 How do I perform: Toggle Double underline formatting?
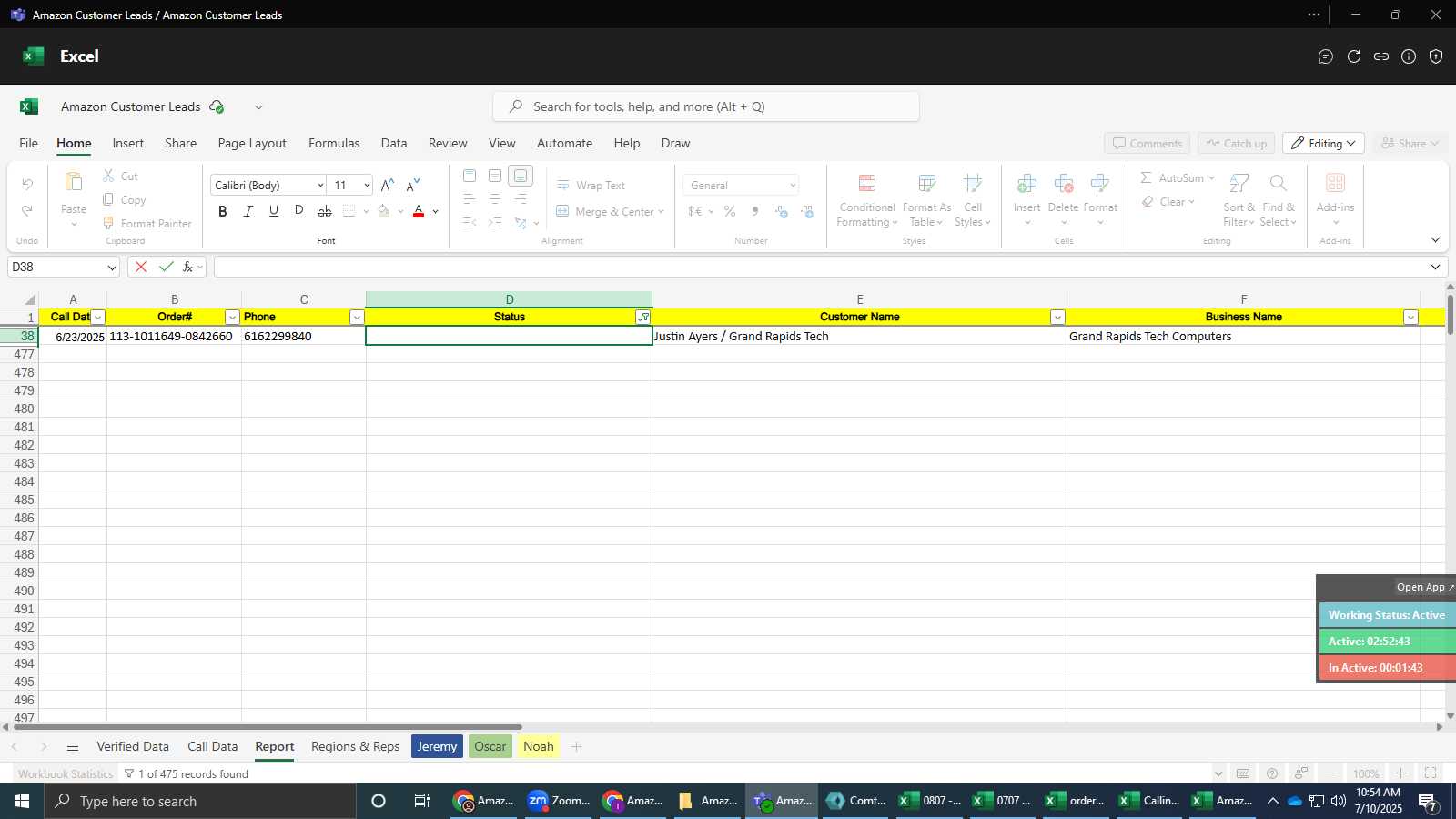[298, 211]
